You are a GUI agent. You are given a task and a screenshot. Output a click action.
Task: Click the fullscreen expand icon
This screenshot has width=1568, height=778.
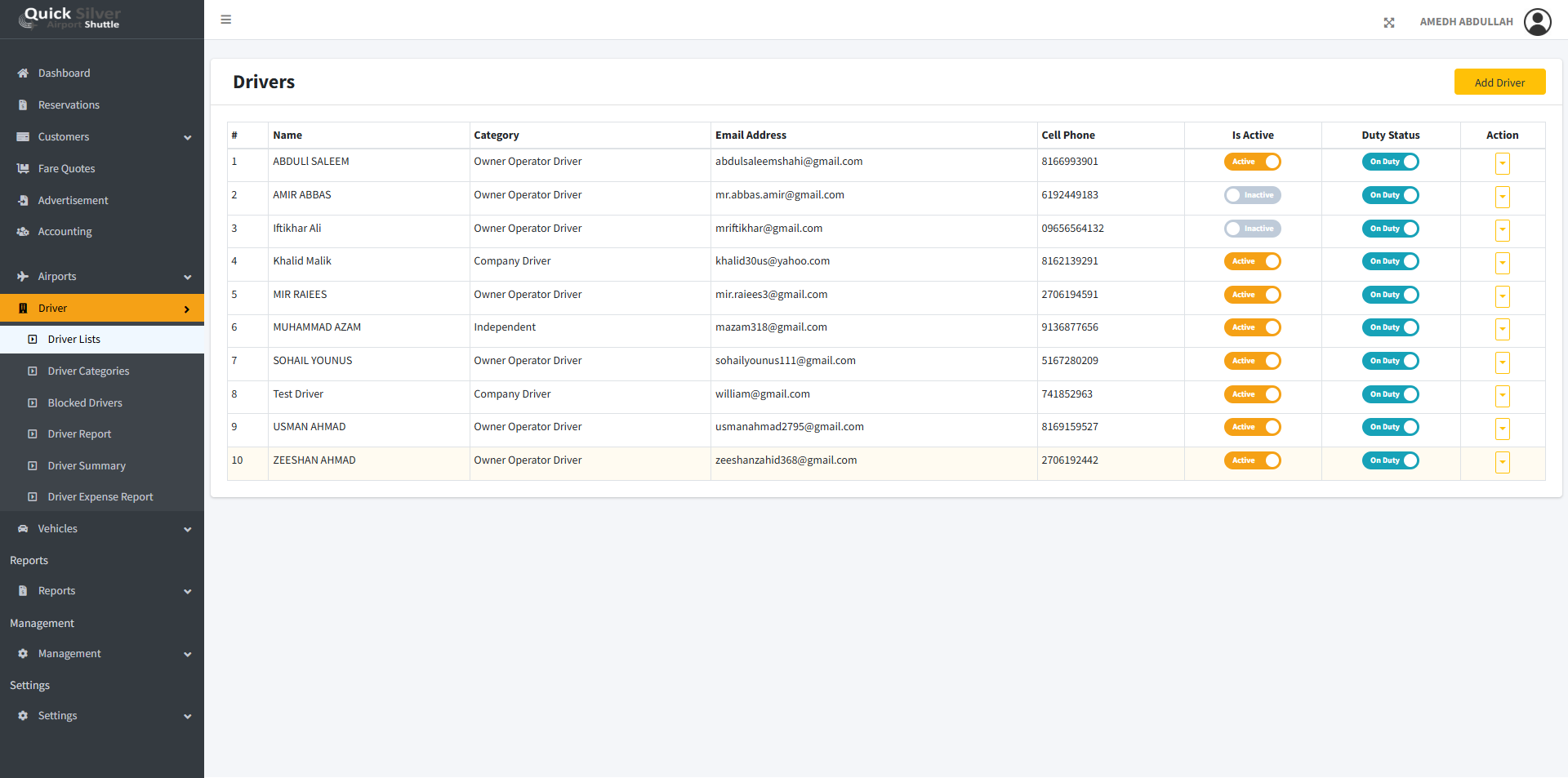click(1388, 23)
